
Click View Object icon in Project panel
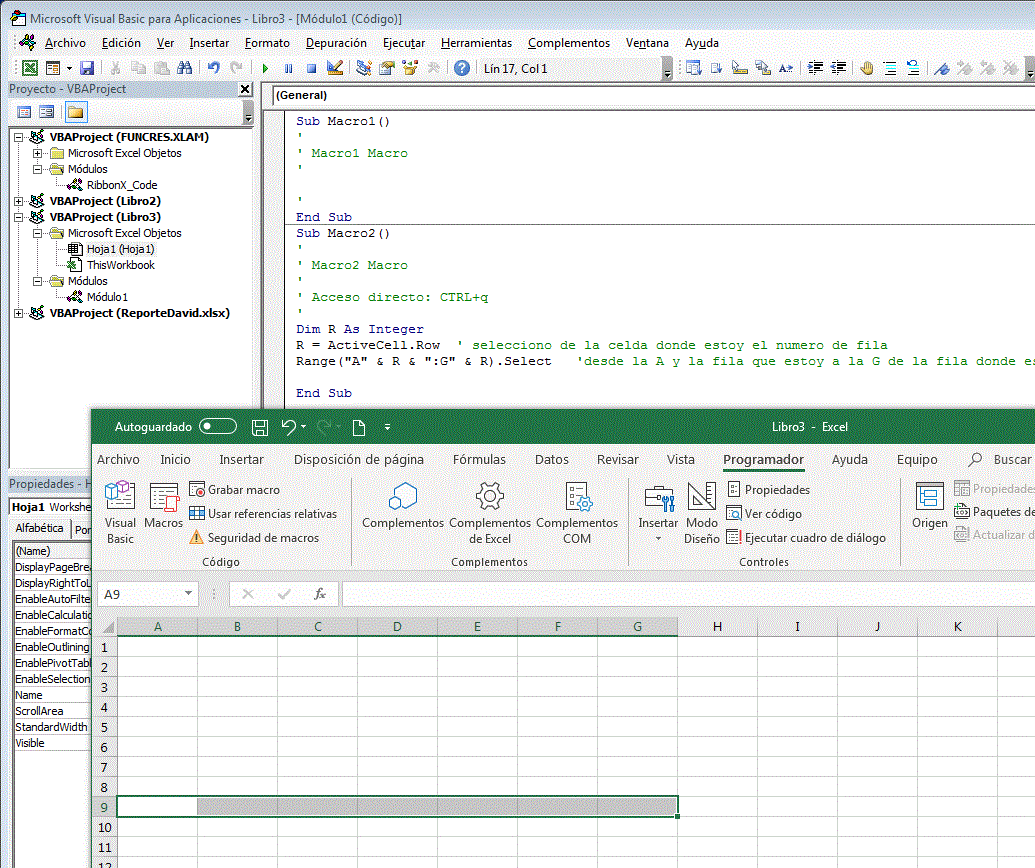tap(47, 112)
